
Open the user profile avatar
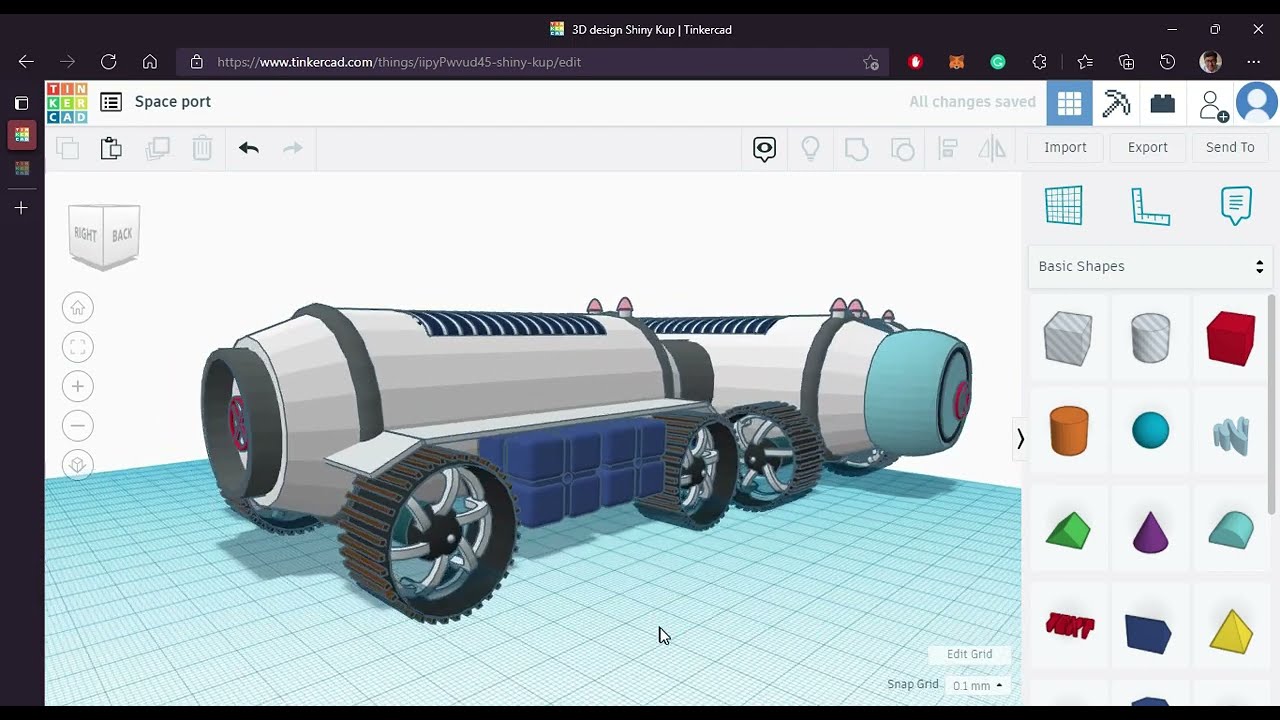(x=1257, y=103)
